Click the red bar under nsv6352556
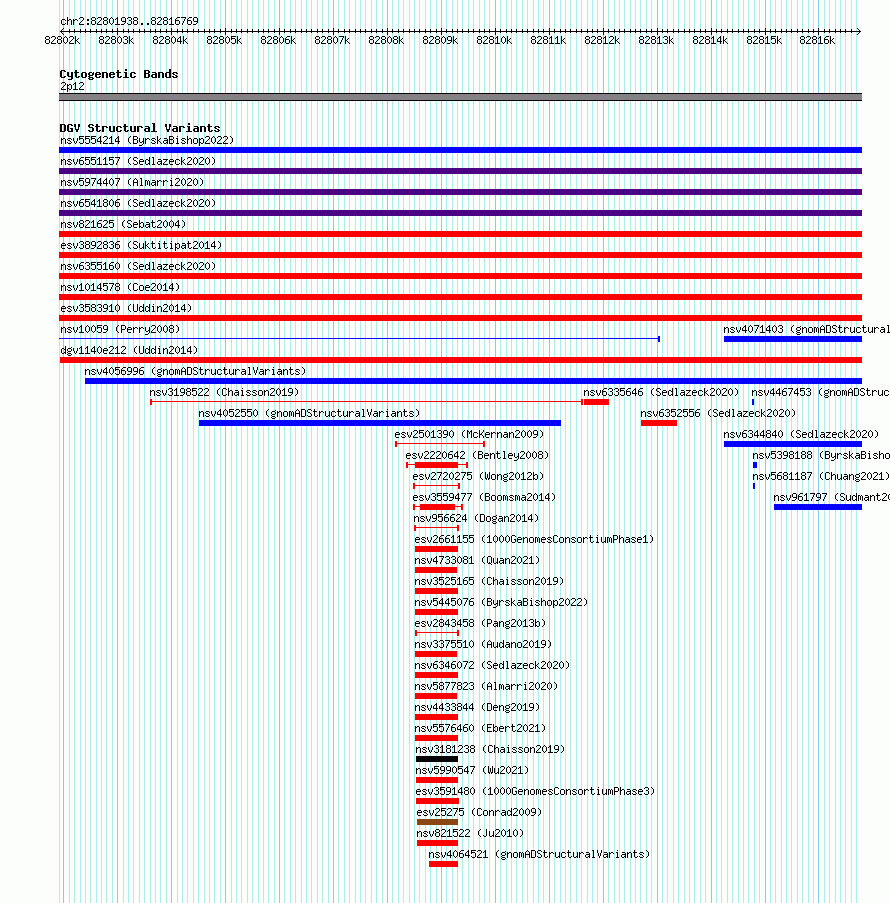The image size is (890, 903). (x=659, y=423)
